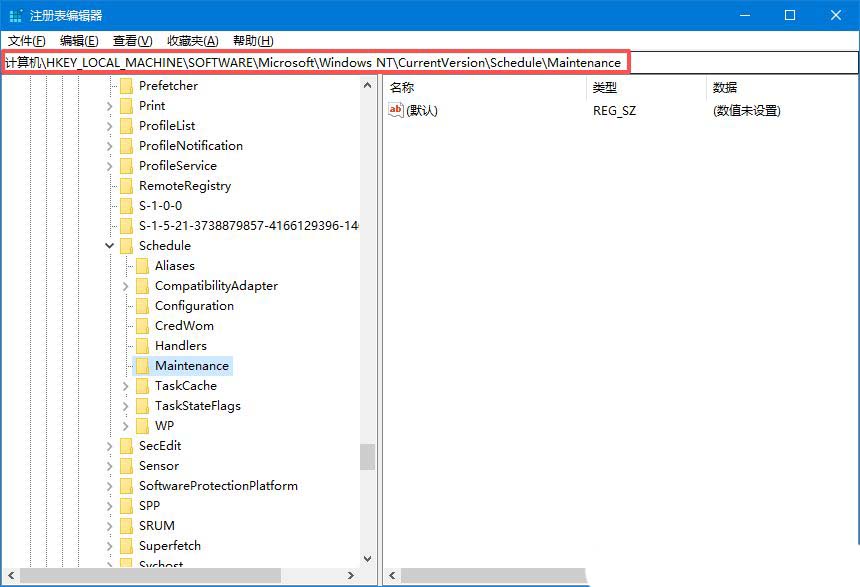Open the 查看(V) menu
860x587 pixels.
(x=132, y=41)
